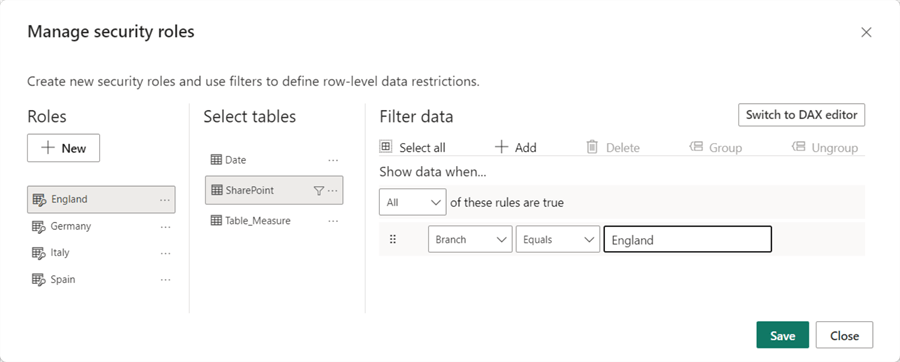The image size is (900, 362).
Task: Click the Spain role icon
Action: (x=38, y=280)
